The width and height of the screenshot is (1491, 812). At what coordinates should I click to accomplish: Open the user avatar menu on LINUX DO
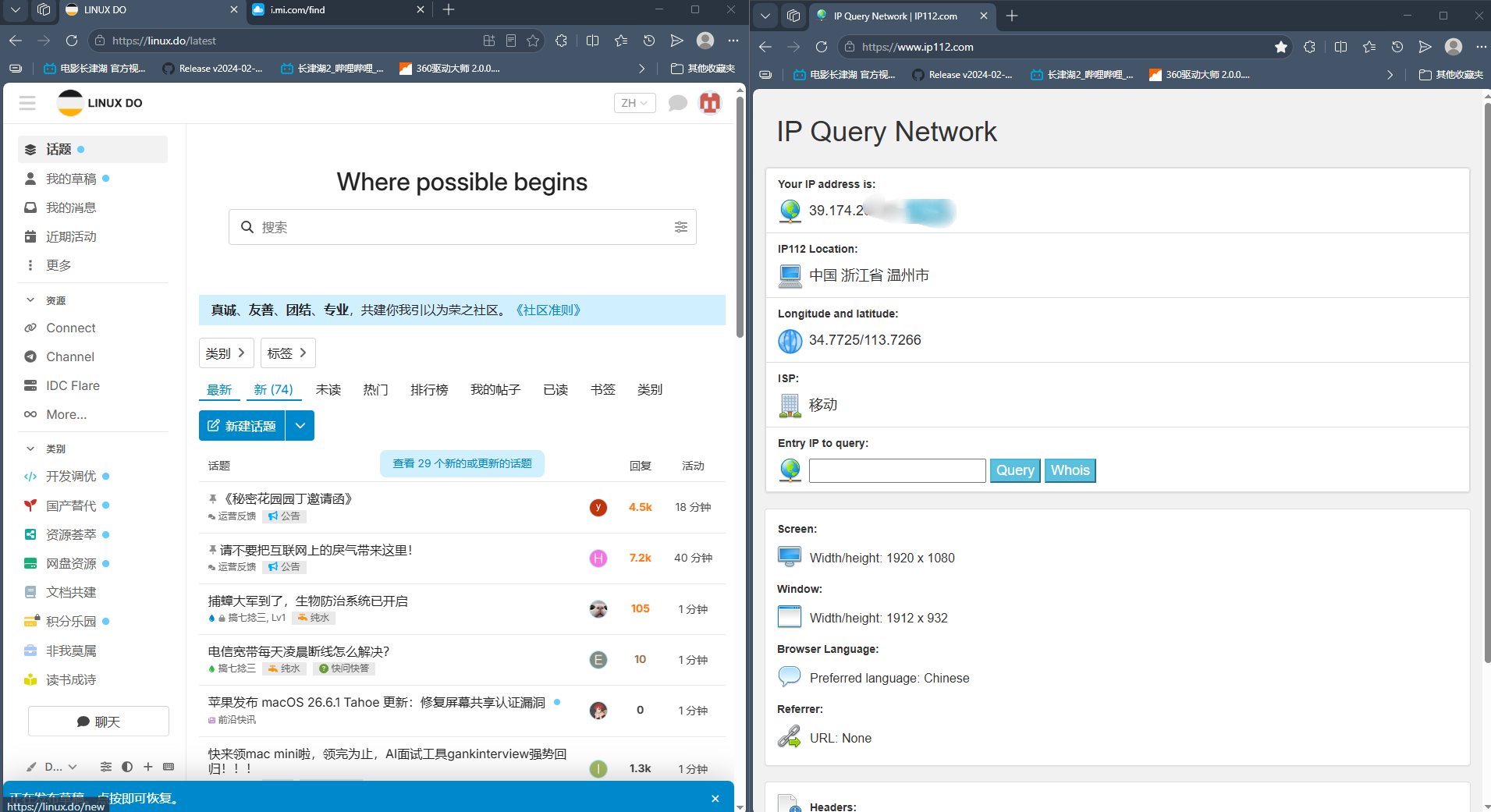[x=710, y=103]
